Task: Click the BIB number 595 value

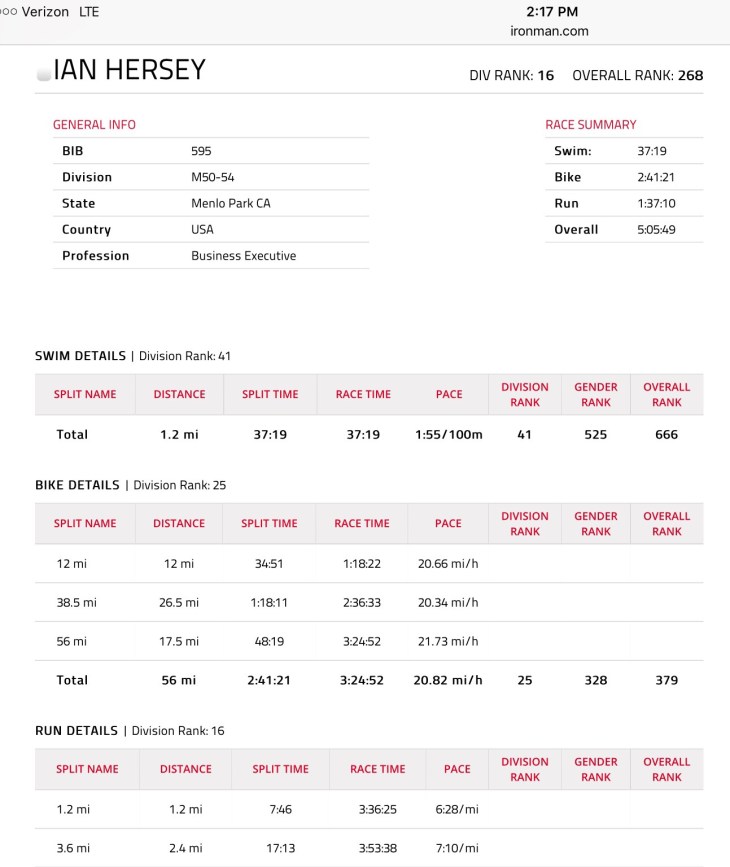Action: pyautogui.click(x=202, y=151)
